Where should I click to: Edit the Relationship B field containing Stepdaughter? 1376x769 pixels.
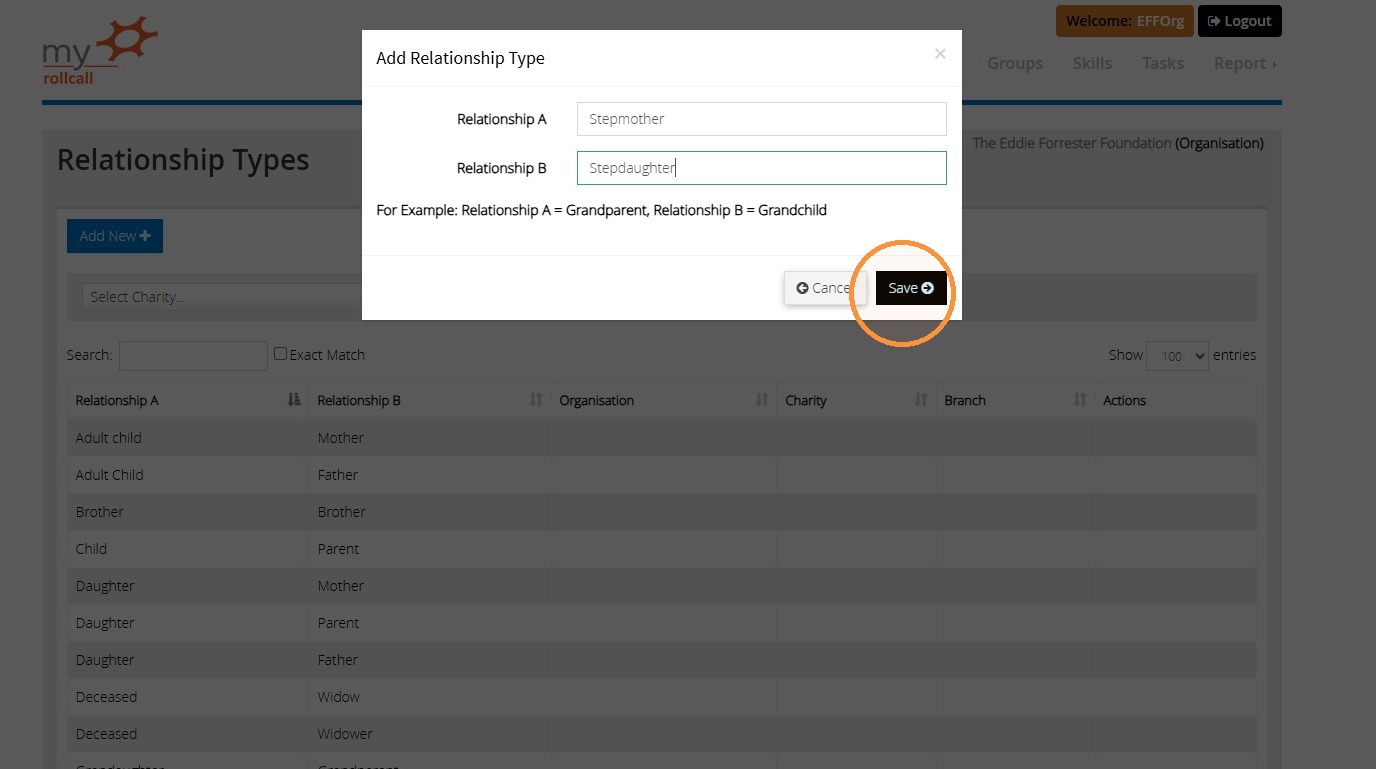pyautogui.click(x=761, y=168)
